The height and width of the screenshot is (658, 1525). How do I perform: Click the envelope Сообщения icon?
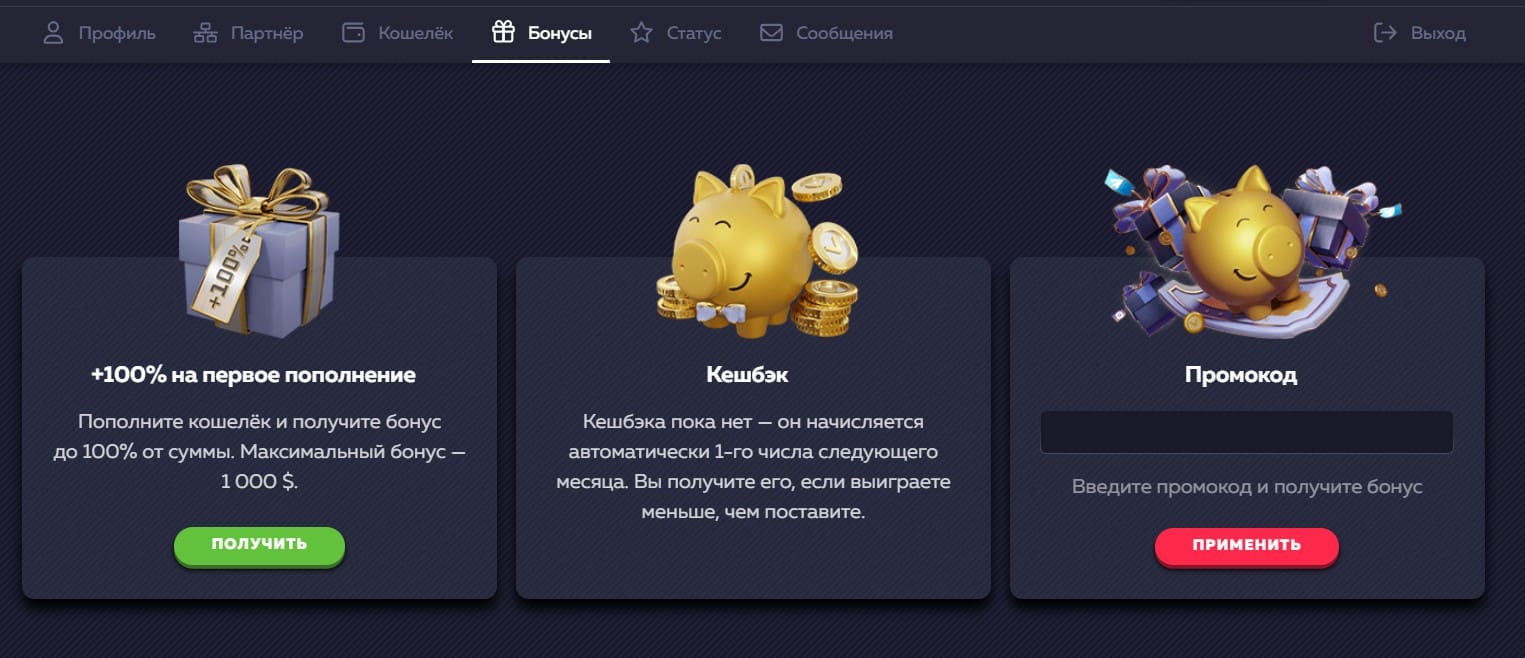(771, 33)
